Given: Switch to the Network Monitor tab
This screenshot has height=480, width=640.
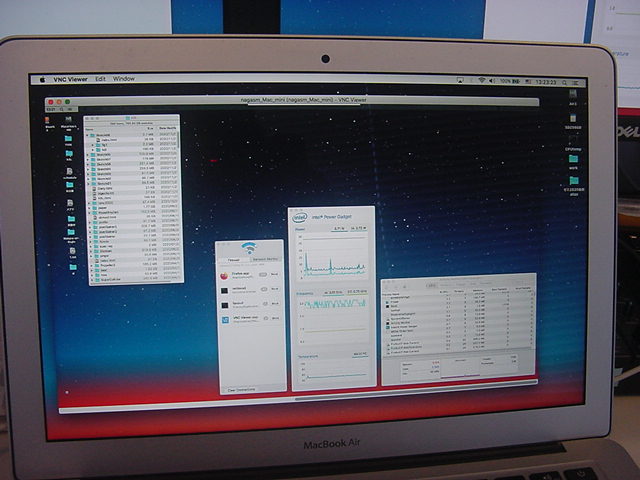Looking at the screenshot, I should 265,259.
